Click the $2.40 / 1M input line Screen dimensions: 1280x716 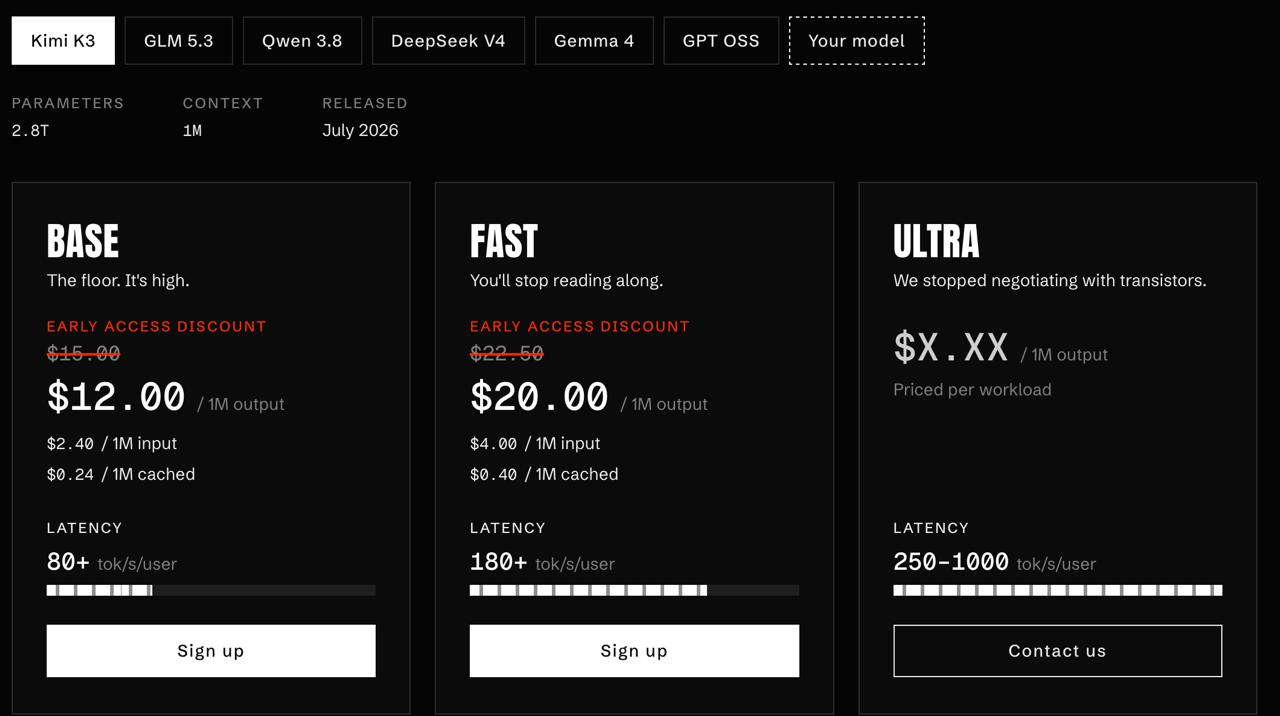(x=112, y=443)
